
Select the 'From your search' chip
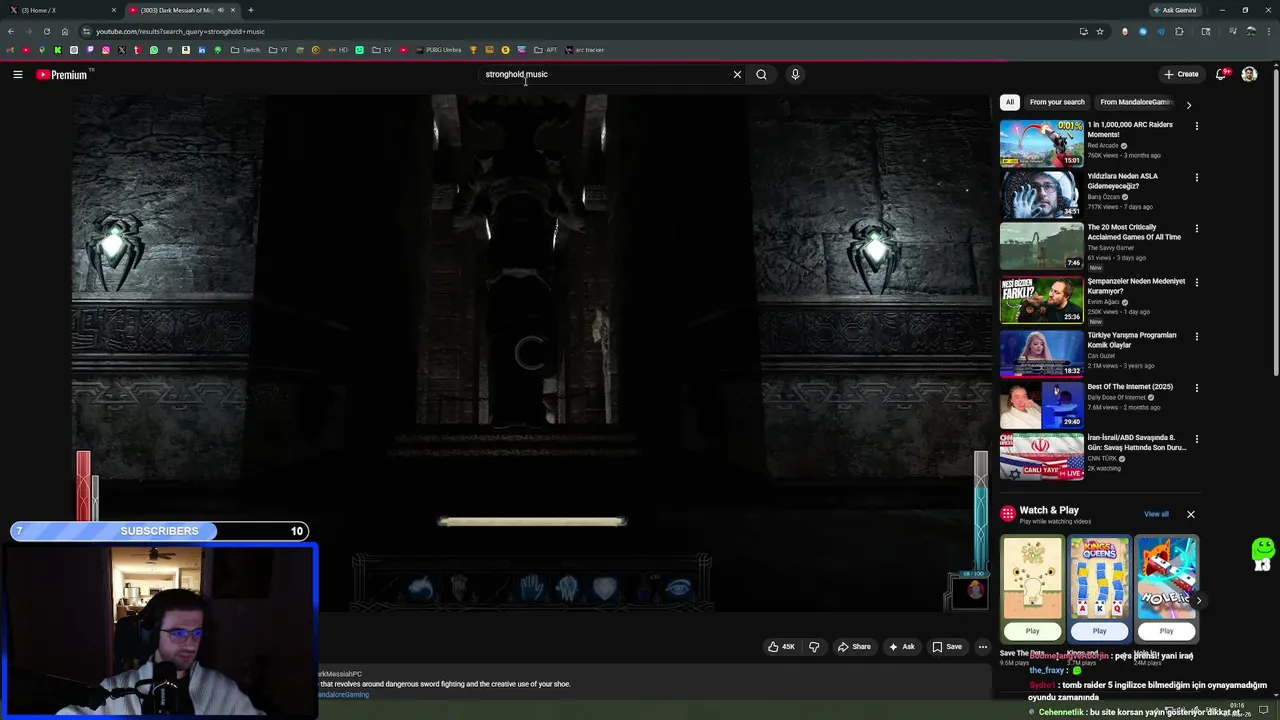coord(1057,102)
